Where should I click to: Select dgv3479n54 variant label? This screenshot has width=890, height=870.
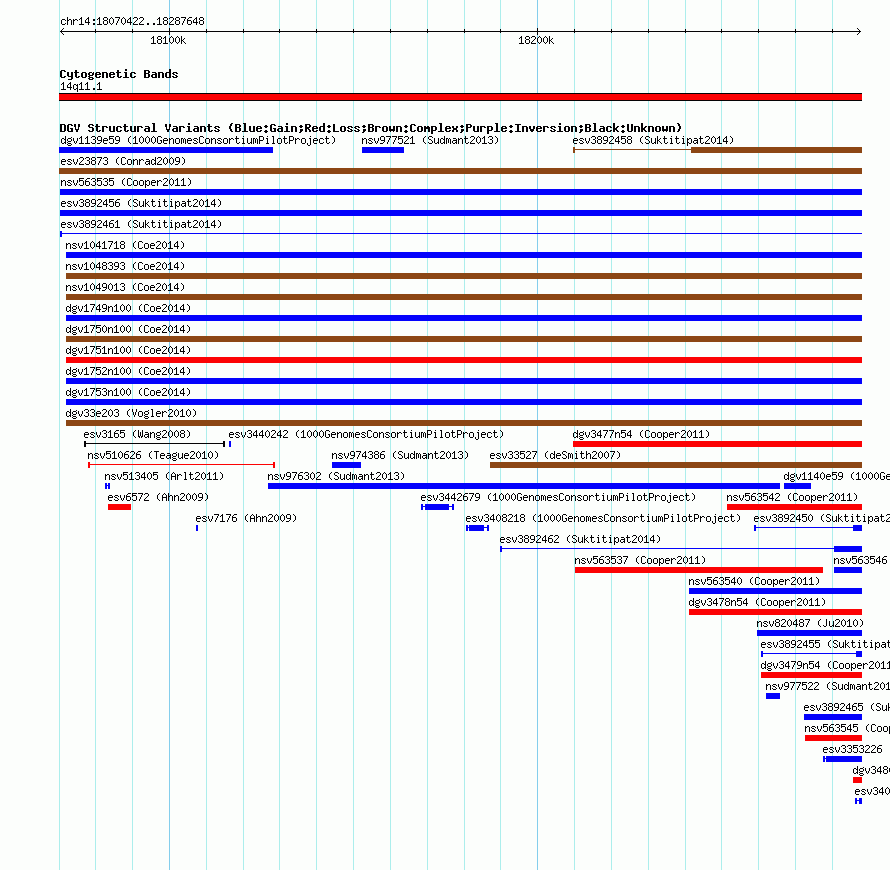point(825,665)
